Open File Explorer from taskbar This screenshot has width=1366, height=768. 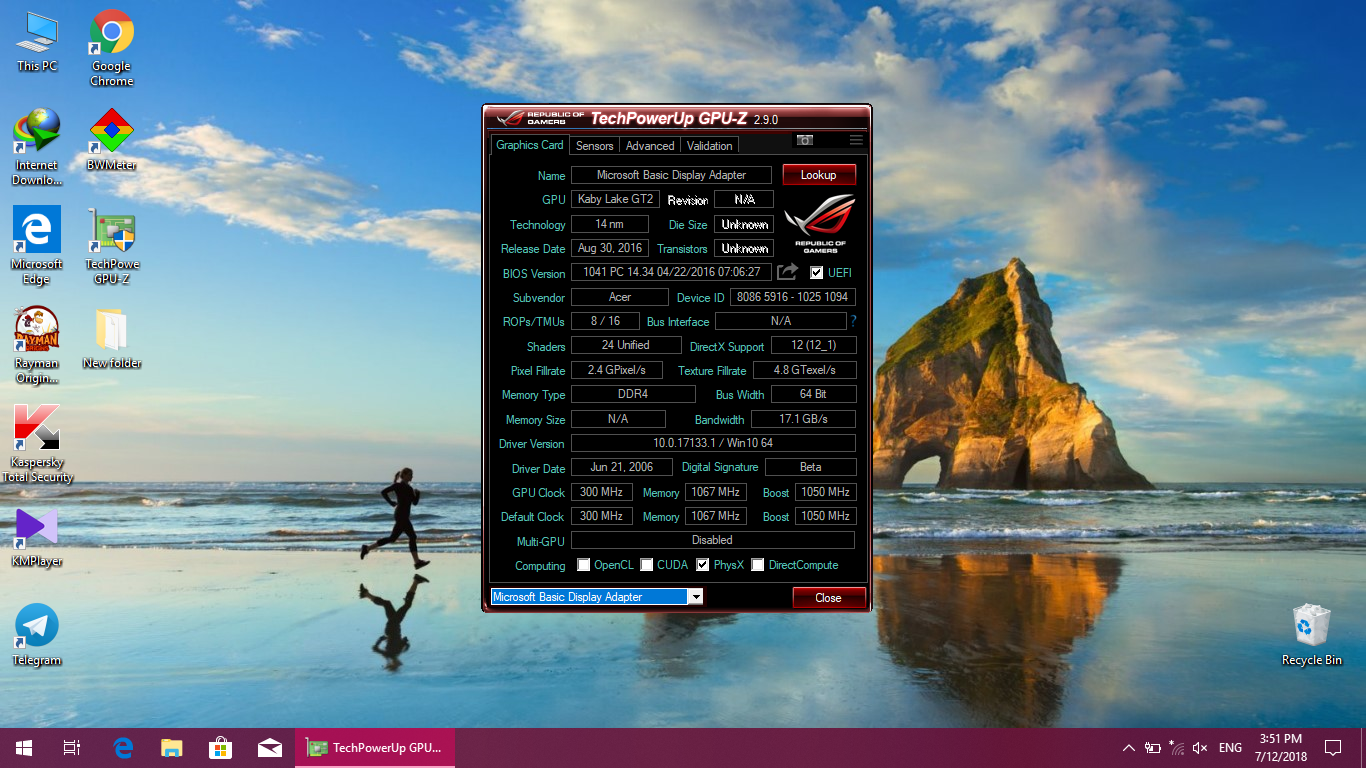coord(172,747)
